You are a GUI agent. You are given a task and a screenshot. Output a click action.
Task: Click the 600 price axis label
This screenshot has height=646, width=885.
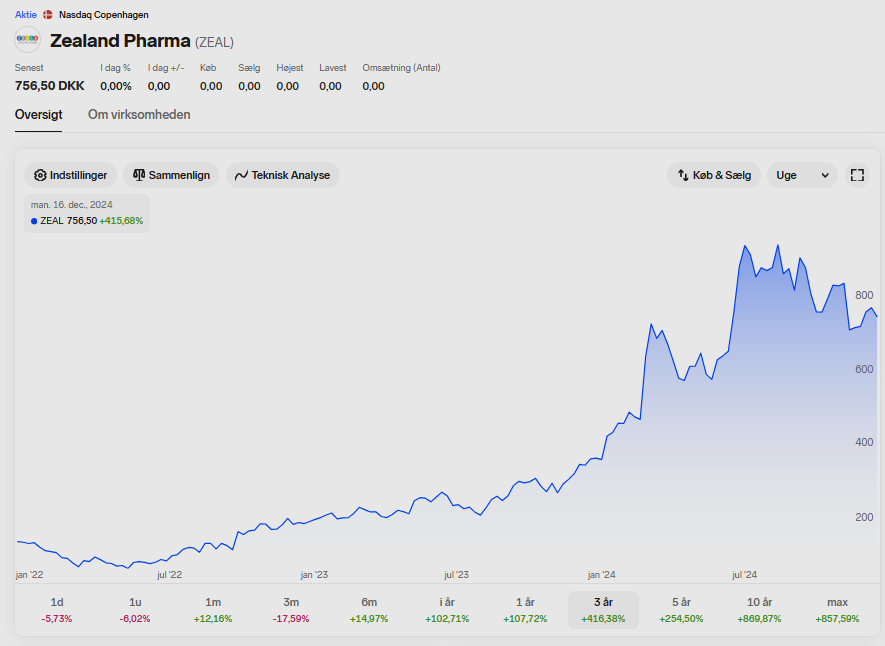coord(864,369)
